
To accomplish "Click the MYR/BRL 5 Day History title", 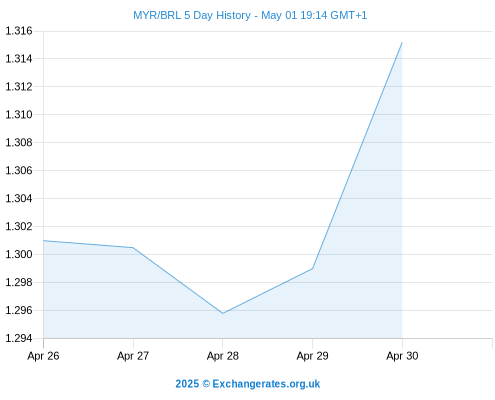I will (x=250, y=15).
